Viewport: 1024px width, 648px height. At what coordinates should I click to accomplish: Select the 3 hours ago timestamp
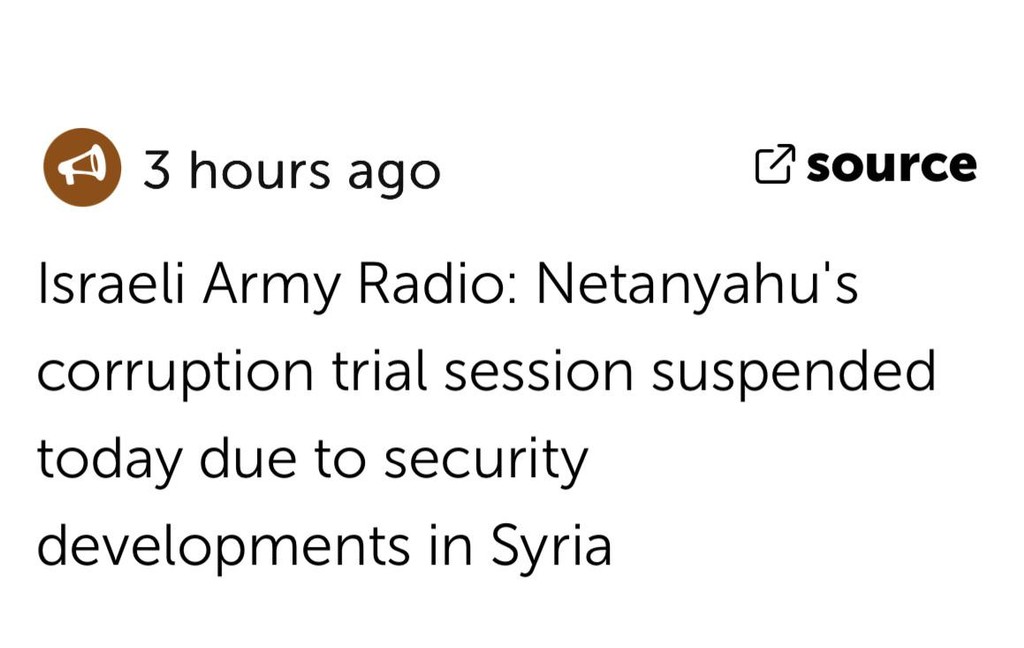tap(292, 172)
